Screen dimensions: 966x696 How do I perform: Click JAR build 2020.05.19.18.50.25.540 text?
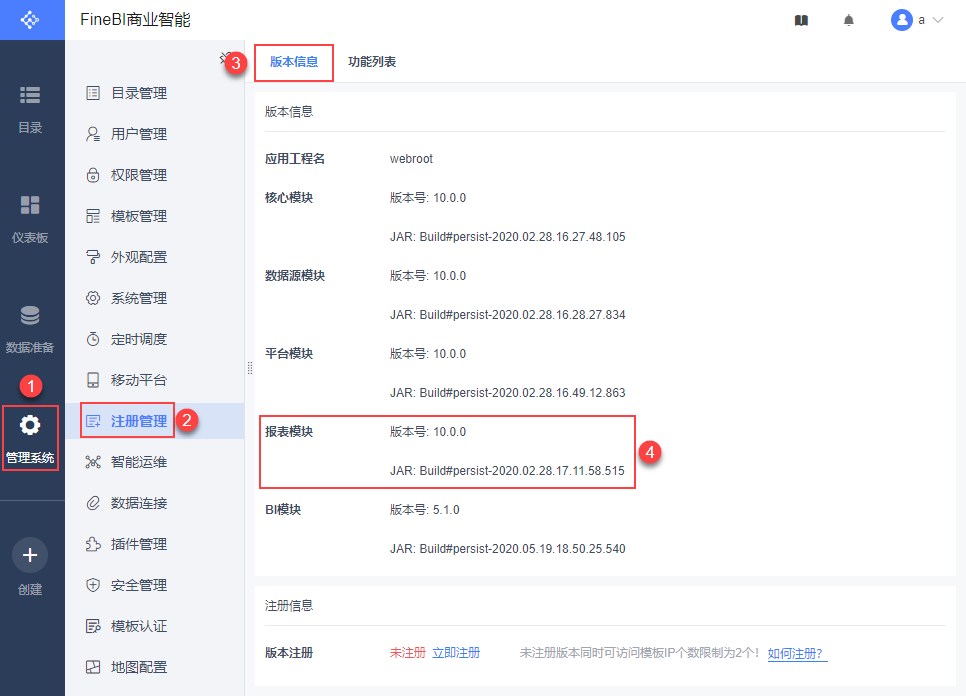pos(507,549)
